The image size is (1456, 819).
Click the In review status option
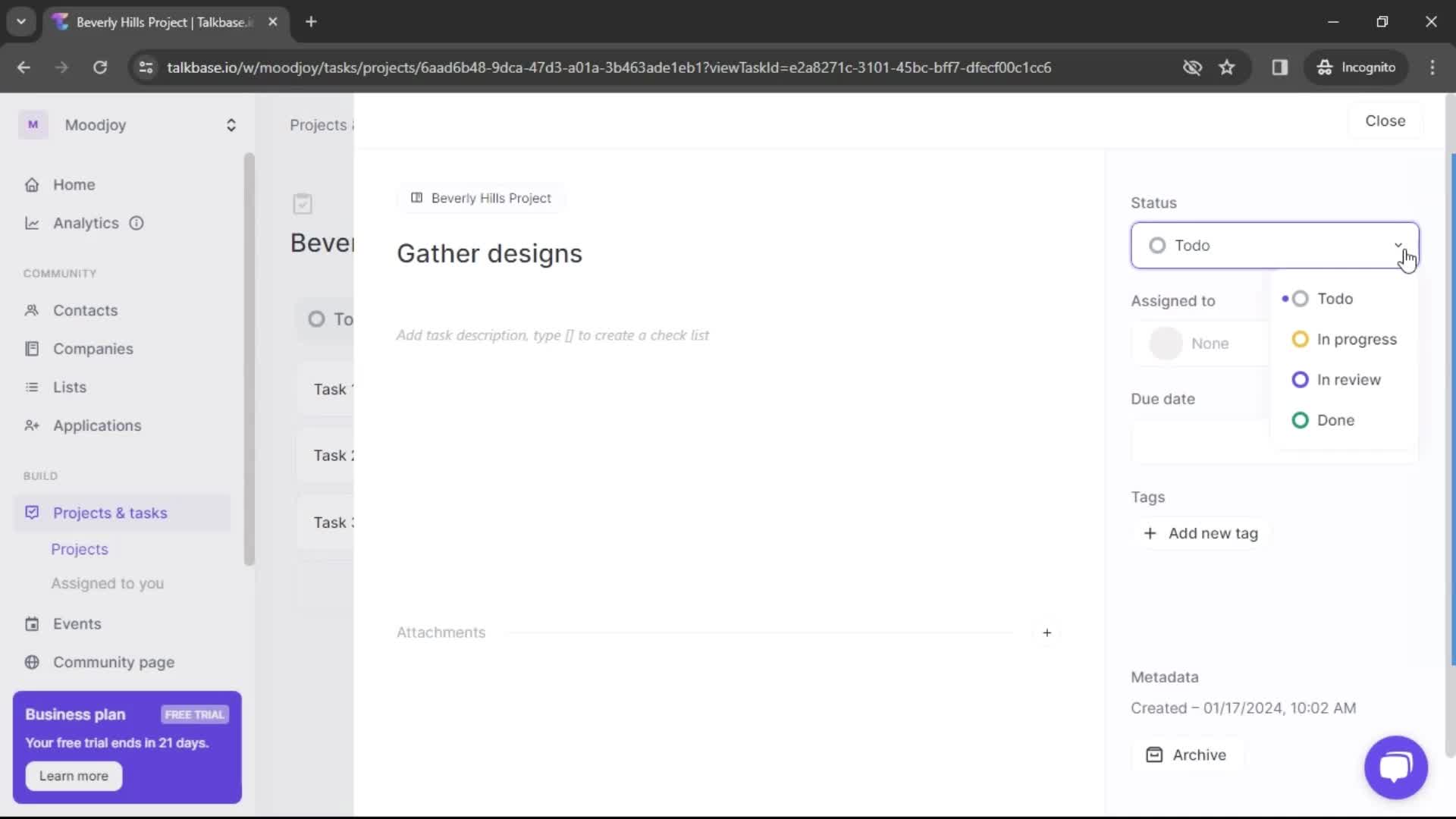pos(1349,379)
